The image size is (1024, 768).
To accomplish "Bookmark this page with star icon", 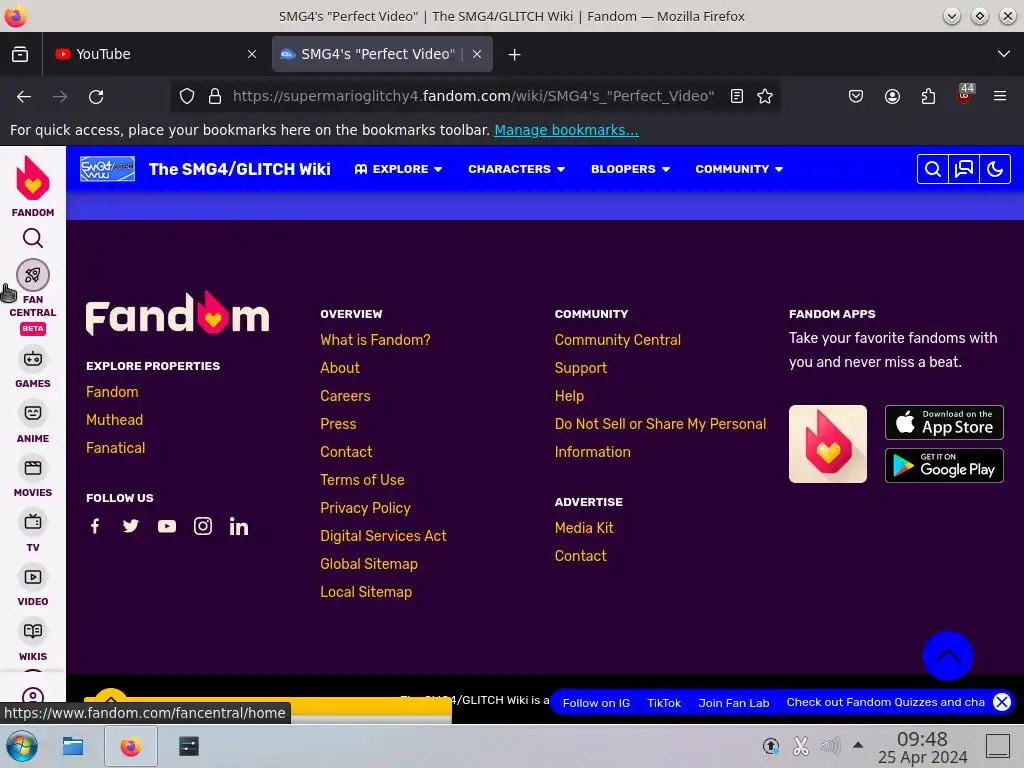I will pyautogui.click(x=765, y=96).
